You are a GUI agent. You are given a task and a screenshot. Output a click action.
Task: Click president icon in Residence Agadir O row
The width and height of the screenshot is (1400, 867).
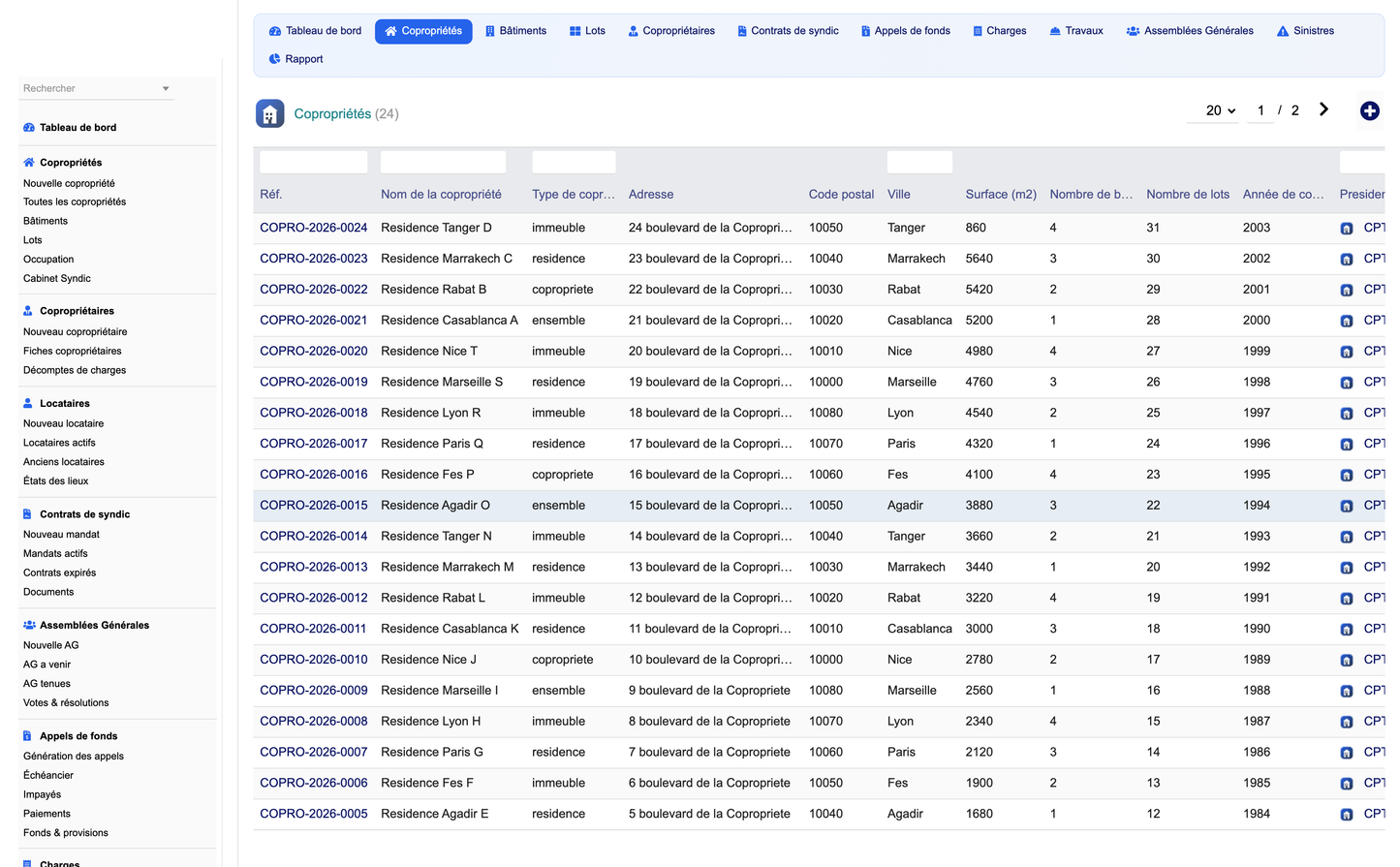[x=1347, y=506]
